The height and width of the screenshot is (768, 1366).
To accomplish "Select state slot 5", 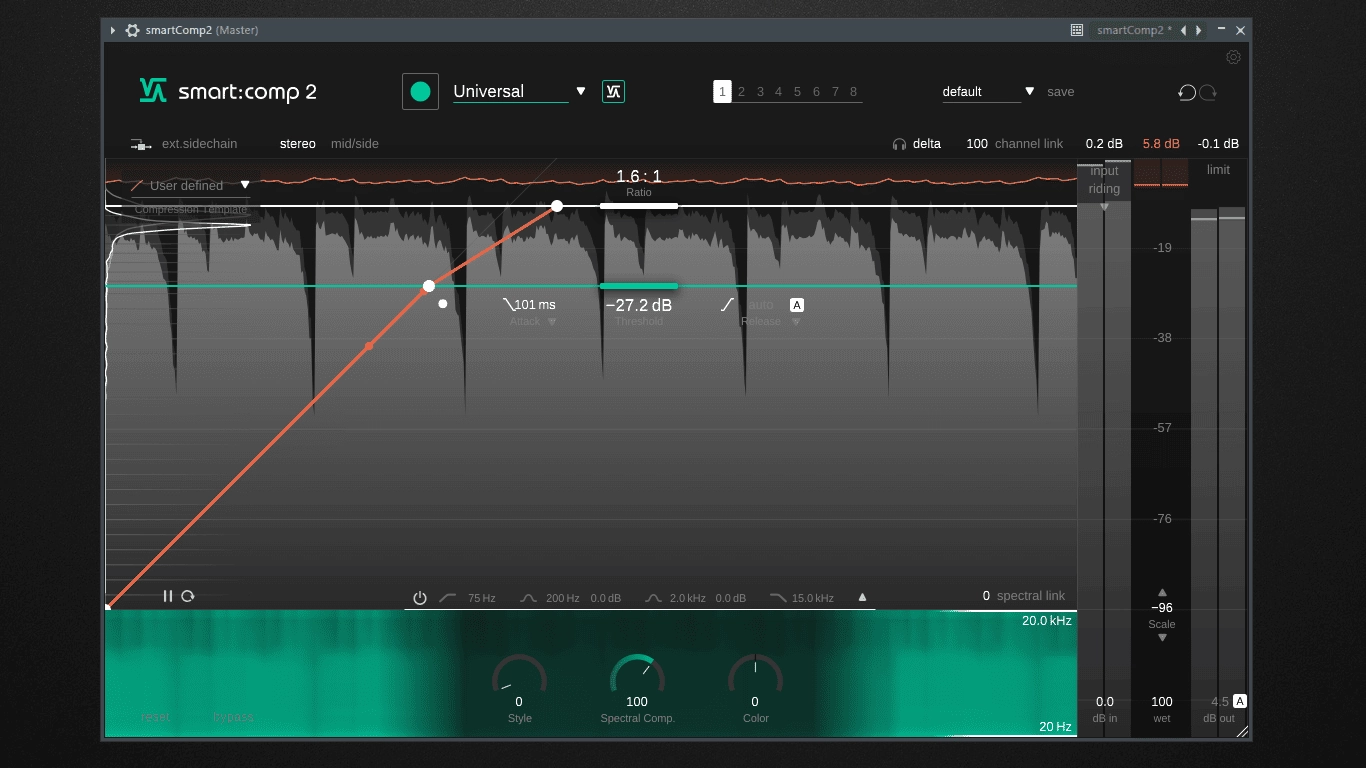I will [x=797, y=92].
